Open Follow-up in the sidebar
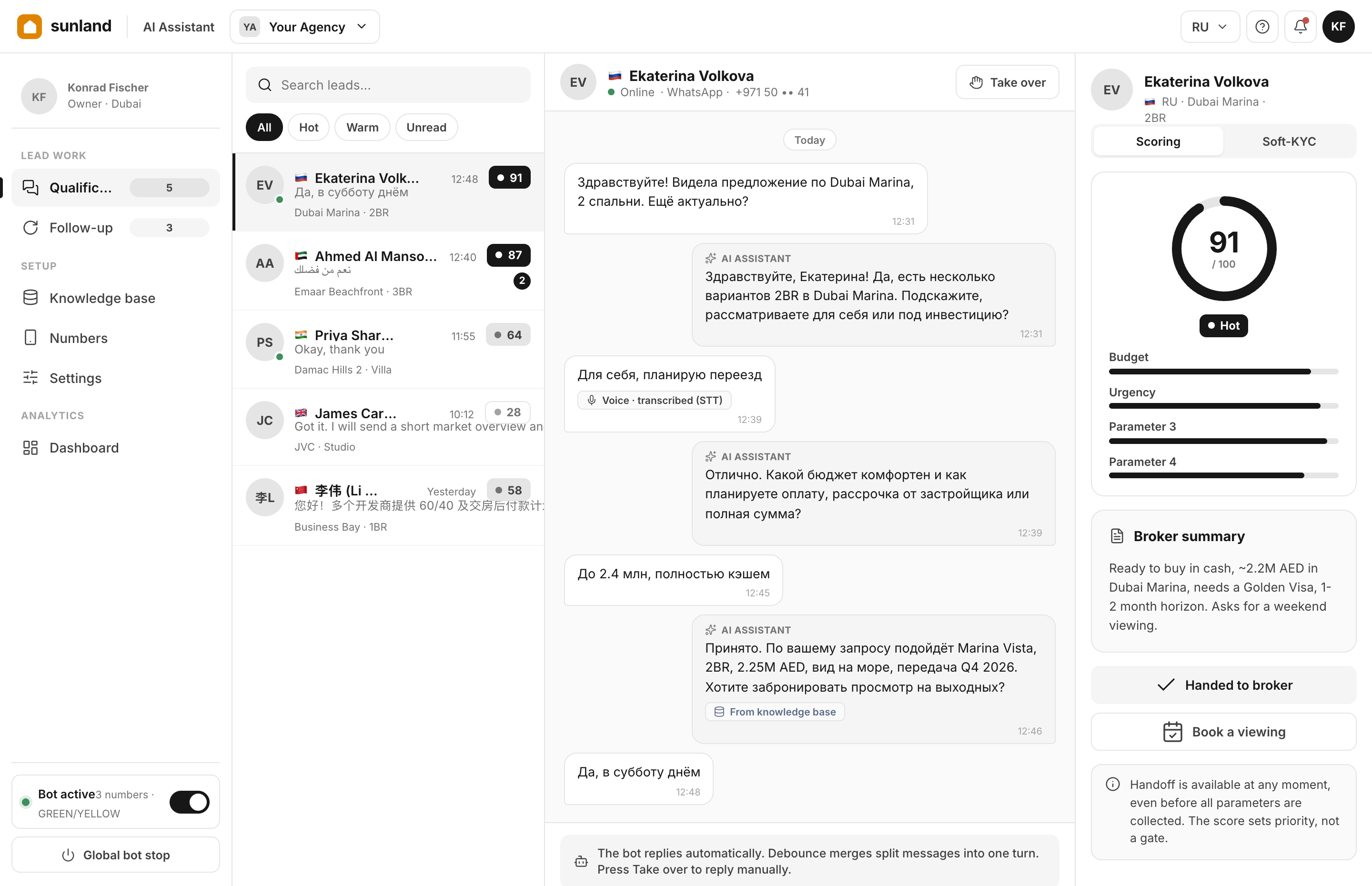This screenshot has width=1372, height=886. coord(116,228)
